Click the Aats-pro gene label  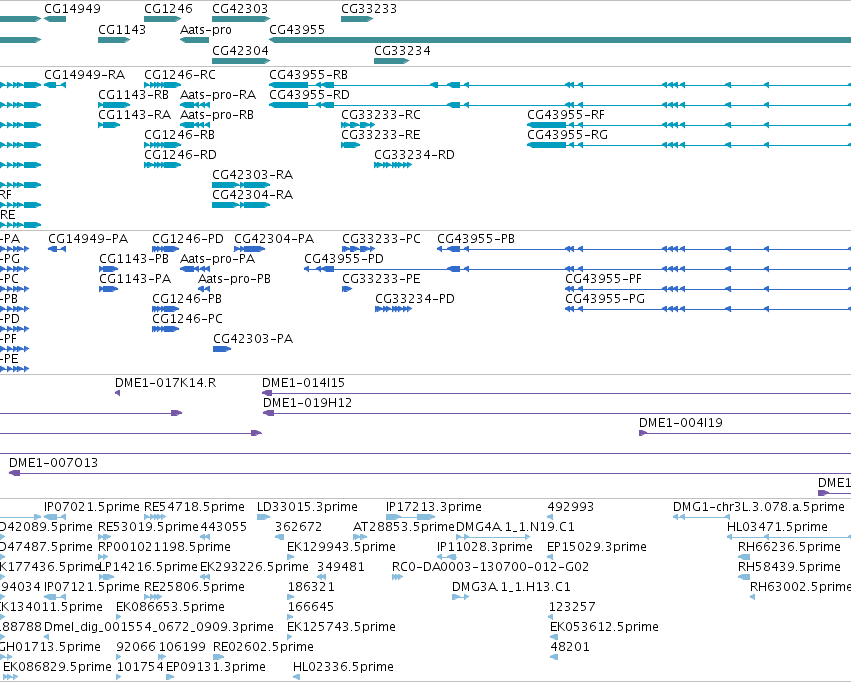coord(206,29)
